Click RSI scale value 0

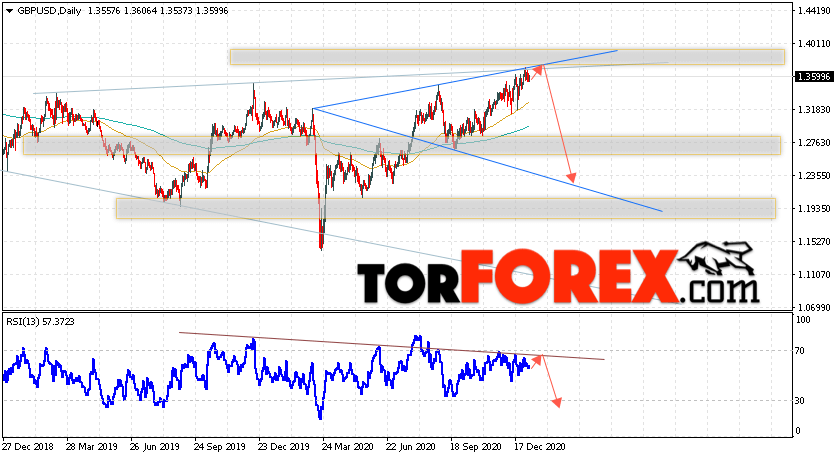click(x=798, y=431)
